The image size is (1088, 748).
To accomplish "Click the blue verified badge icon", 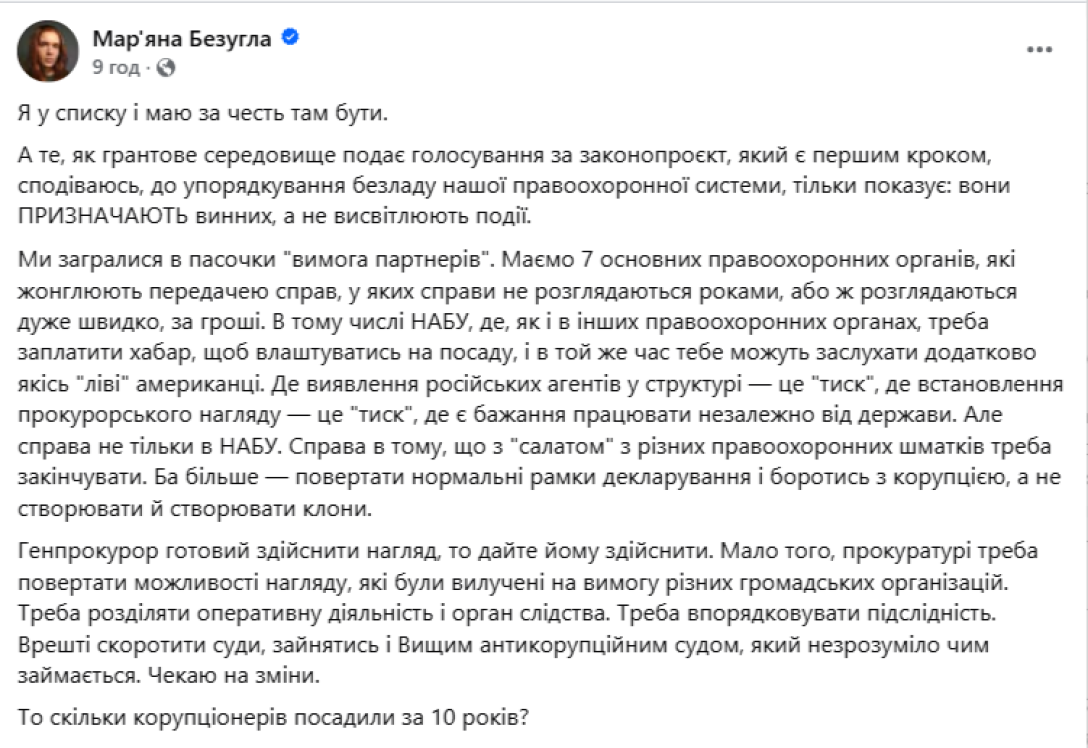I will coord(291,39).
